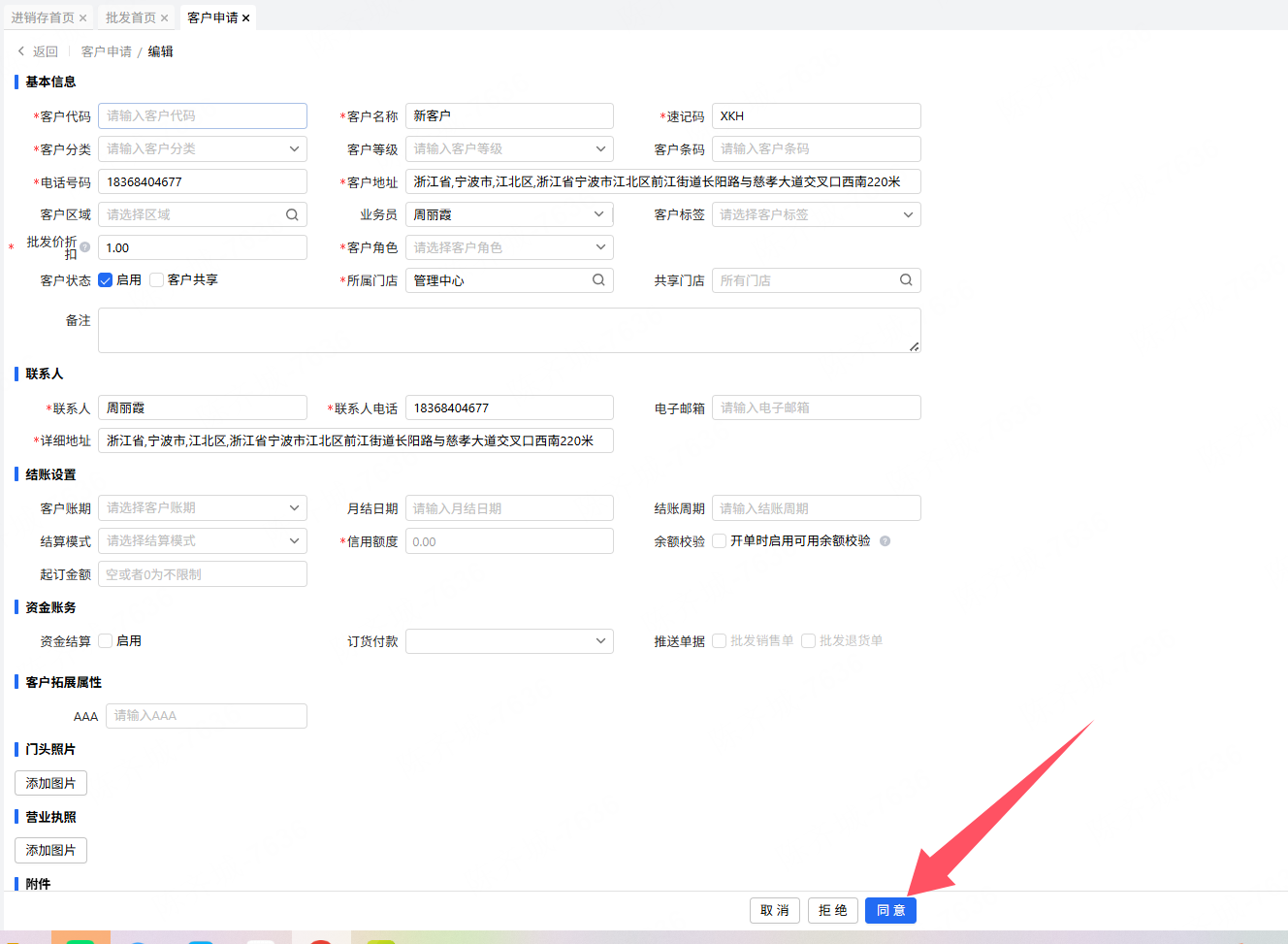Click back arrow icon 返回

[21, 51]
